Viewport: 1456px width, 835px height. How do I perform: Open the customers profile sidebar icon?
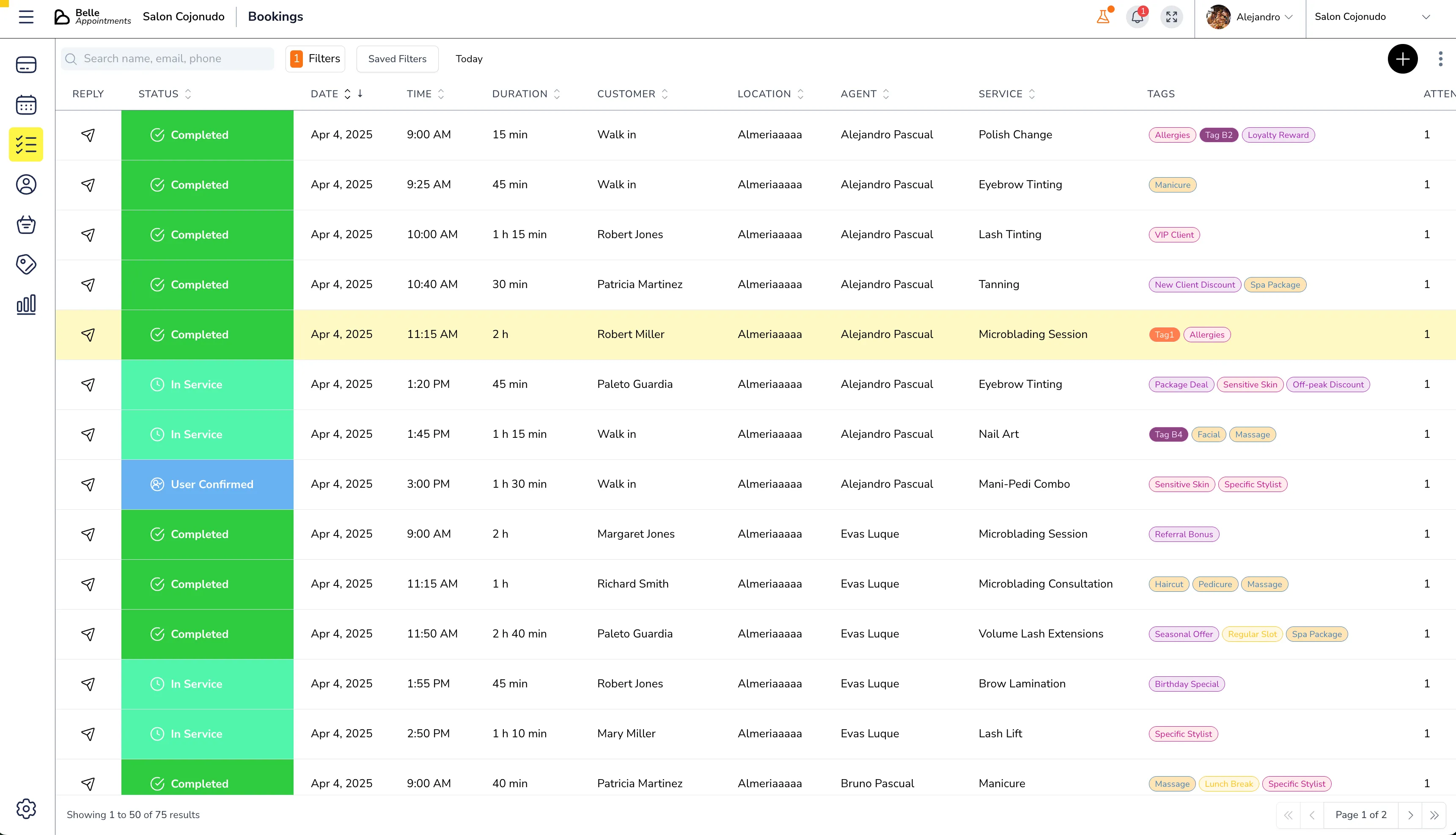pyautogui.click(x=26, y=185)
